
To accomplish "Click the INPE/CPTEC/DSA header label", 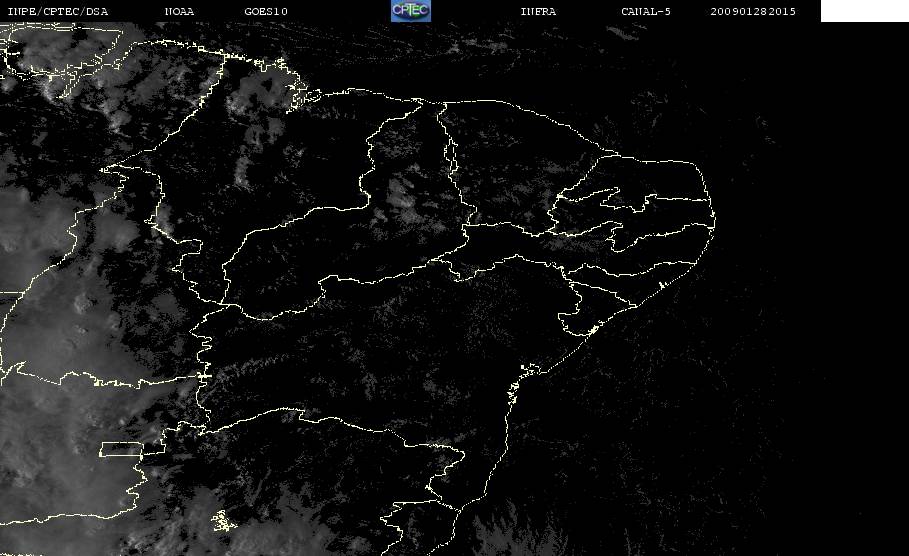I will coord(57,11).
